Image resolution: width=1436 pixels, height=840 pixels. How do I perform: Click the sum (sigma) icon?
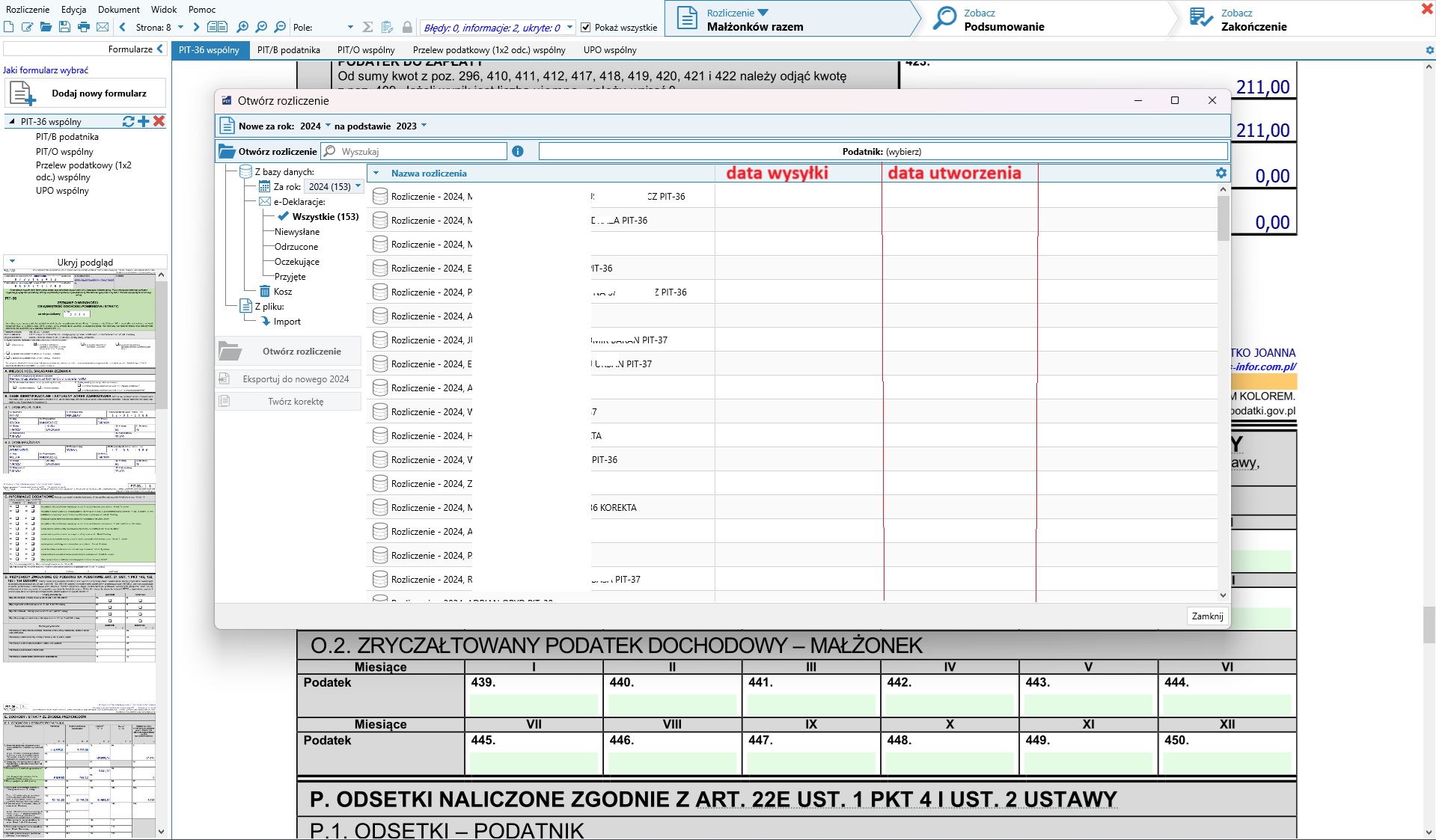(367, 28)
